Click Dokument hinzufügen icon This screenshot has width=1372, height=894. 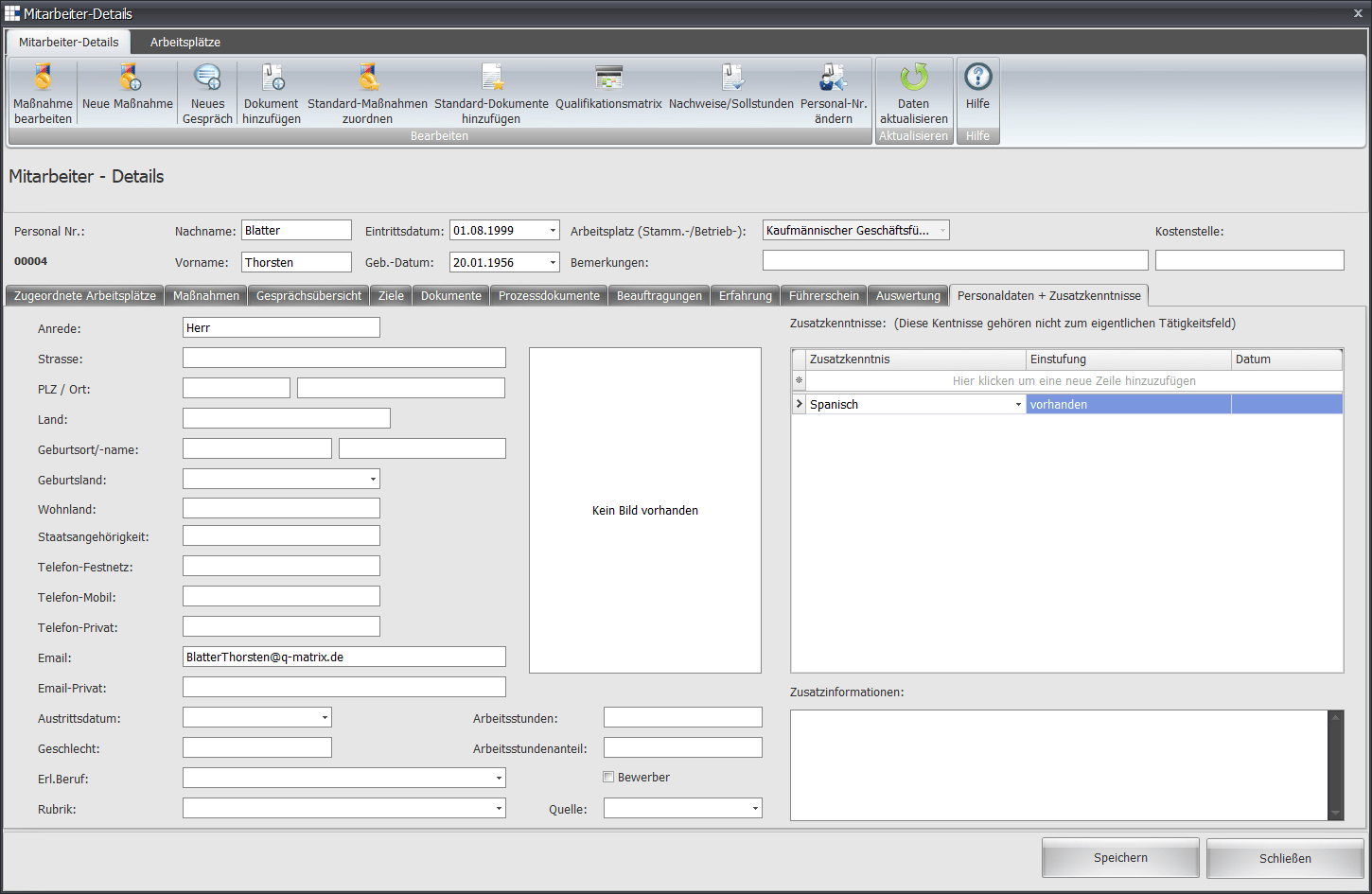(x=272, y=79)
